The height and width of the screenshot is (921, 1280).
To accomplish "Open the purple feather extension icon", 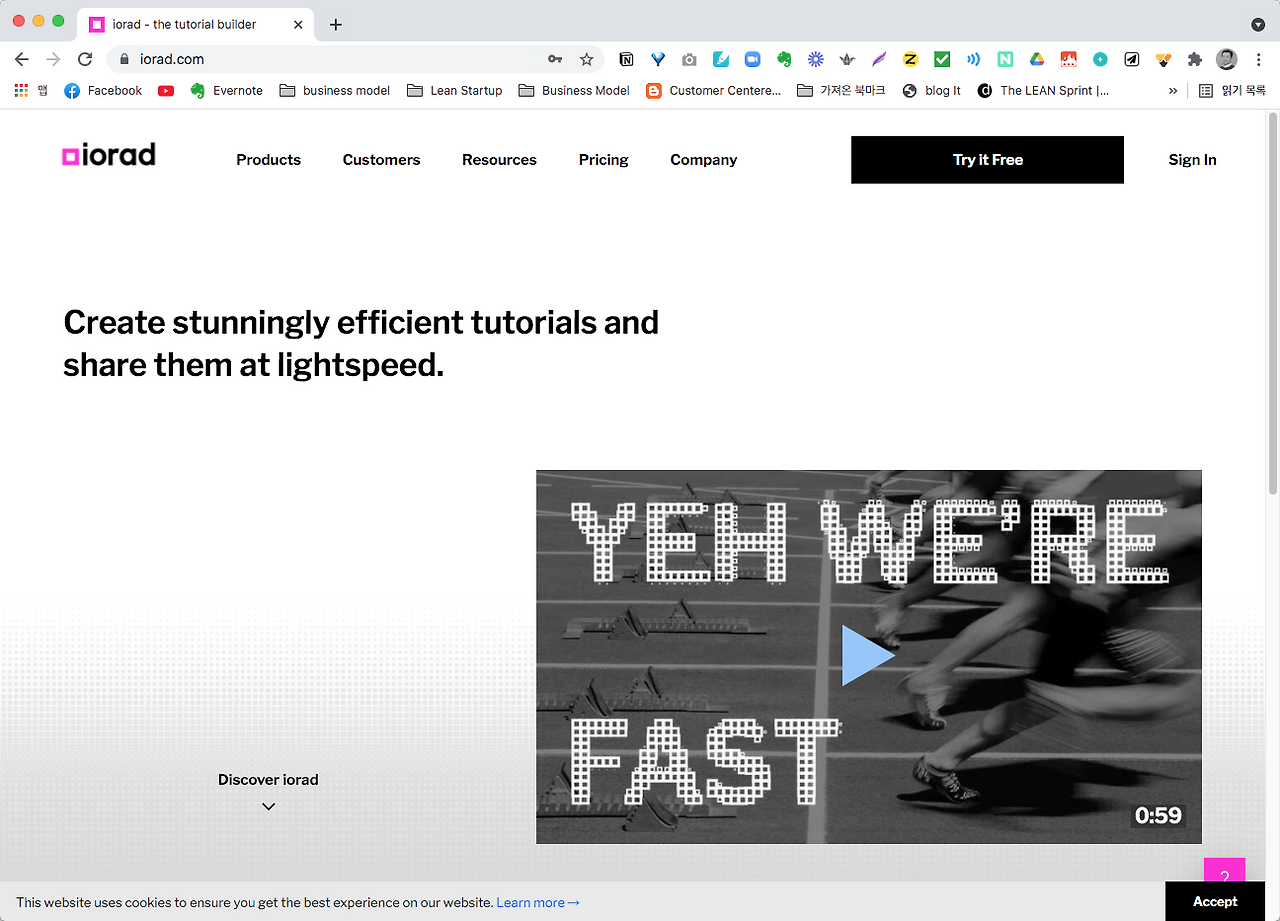I will [879, 60].
